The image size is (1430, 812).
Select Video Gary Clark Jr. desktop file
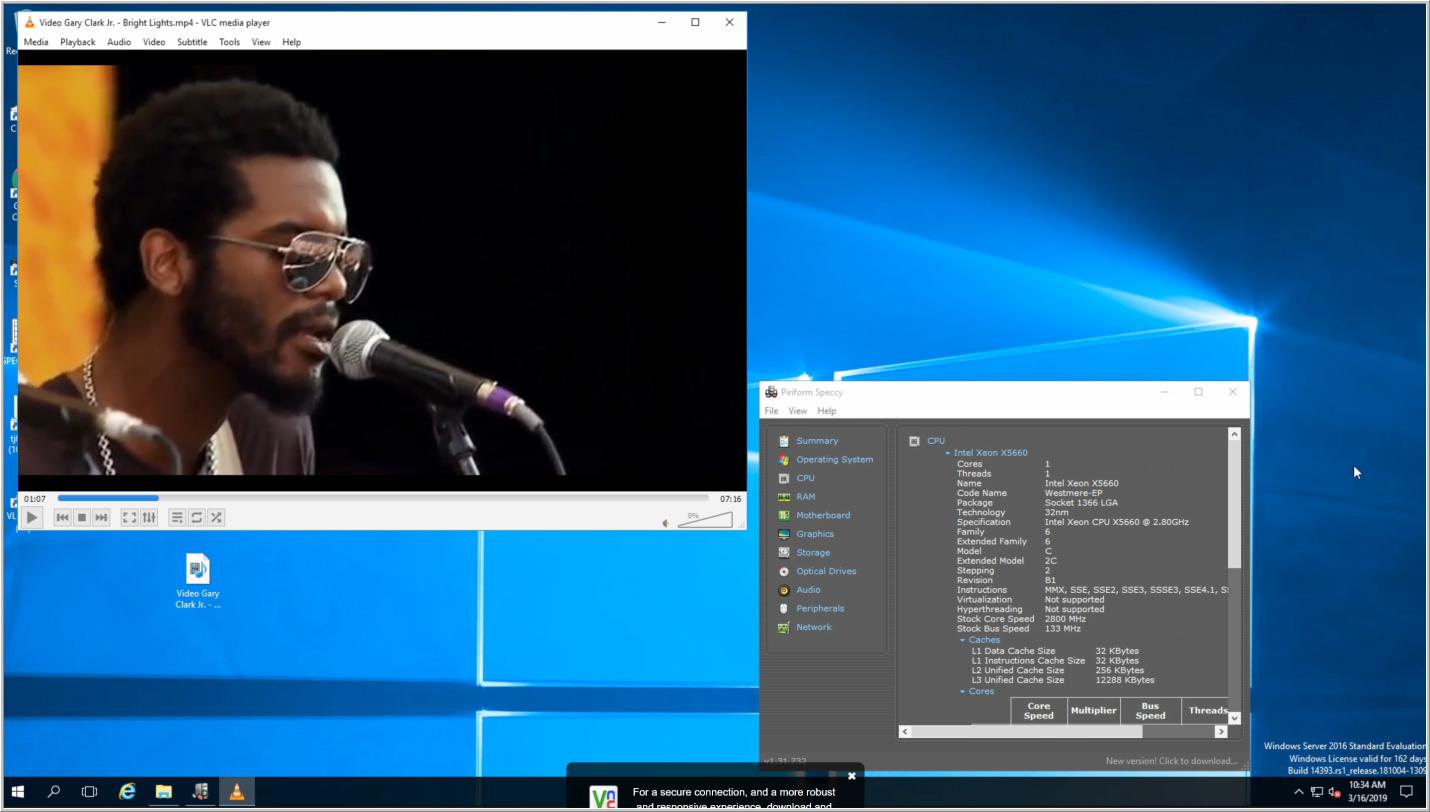tap(198, 581)
